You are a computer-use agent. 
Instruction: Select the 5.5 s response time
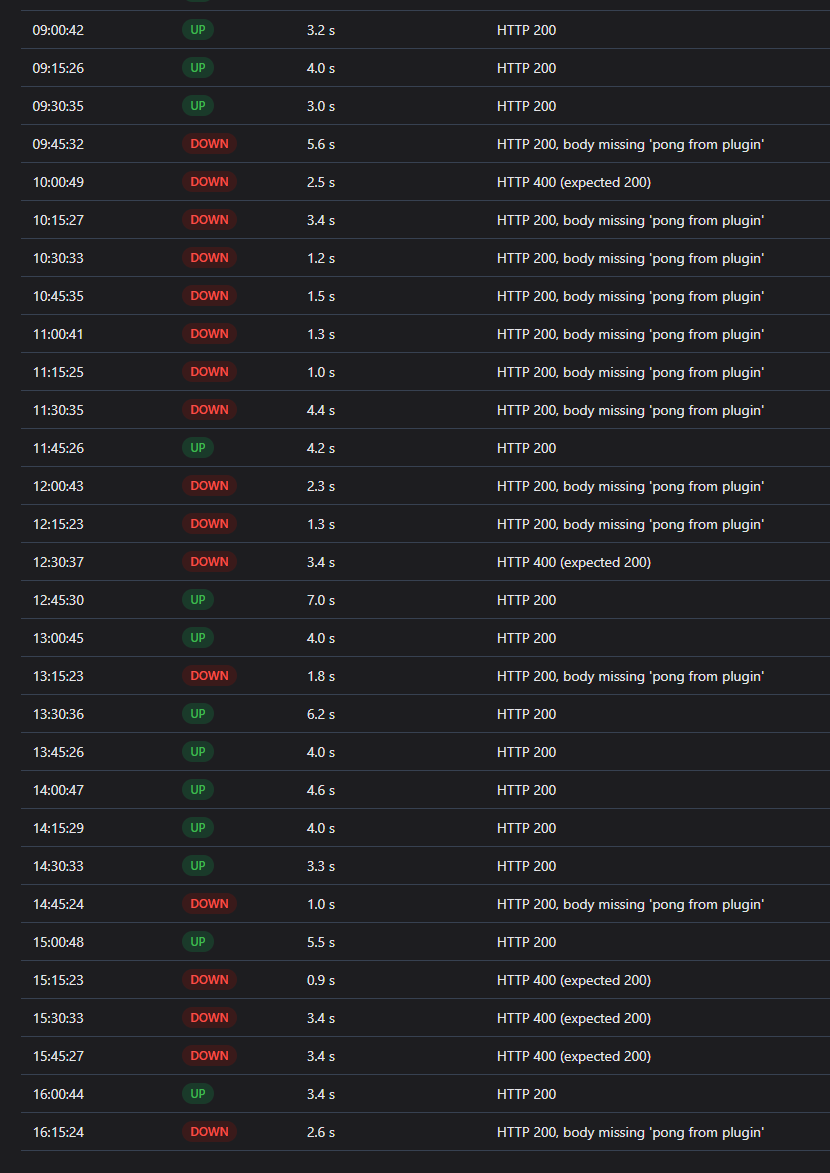pos(321,942)
